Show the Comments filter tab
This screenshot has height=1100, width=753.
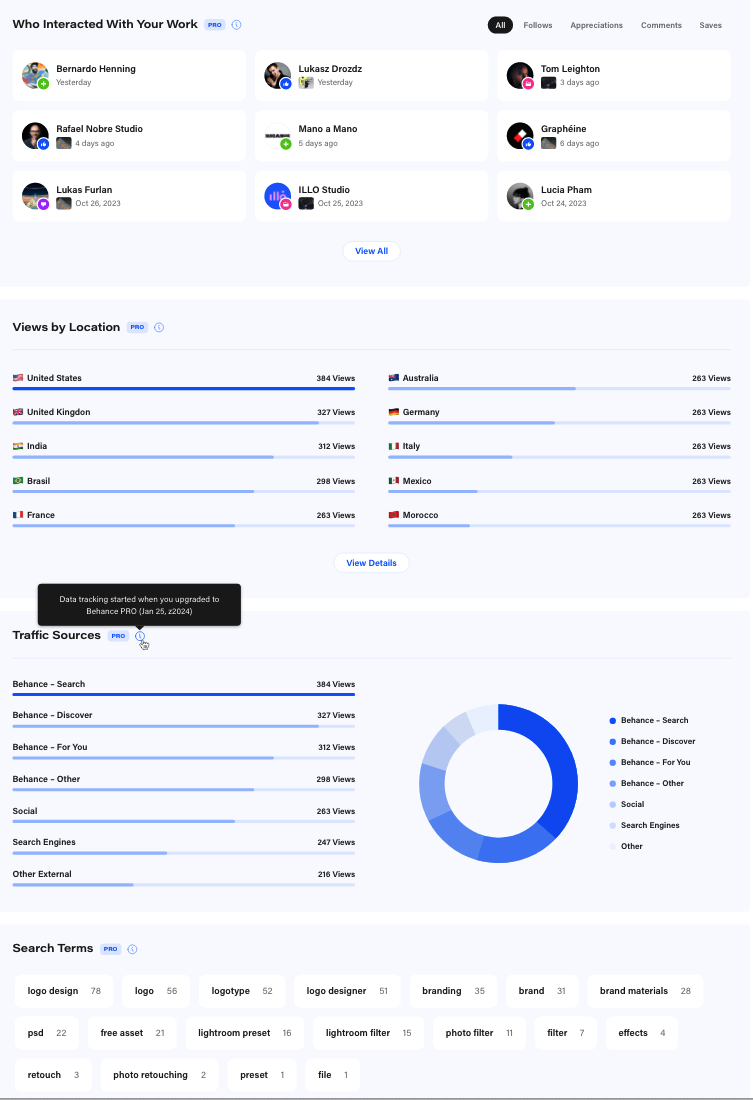[661, 25]
